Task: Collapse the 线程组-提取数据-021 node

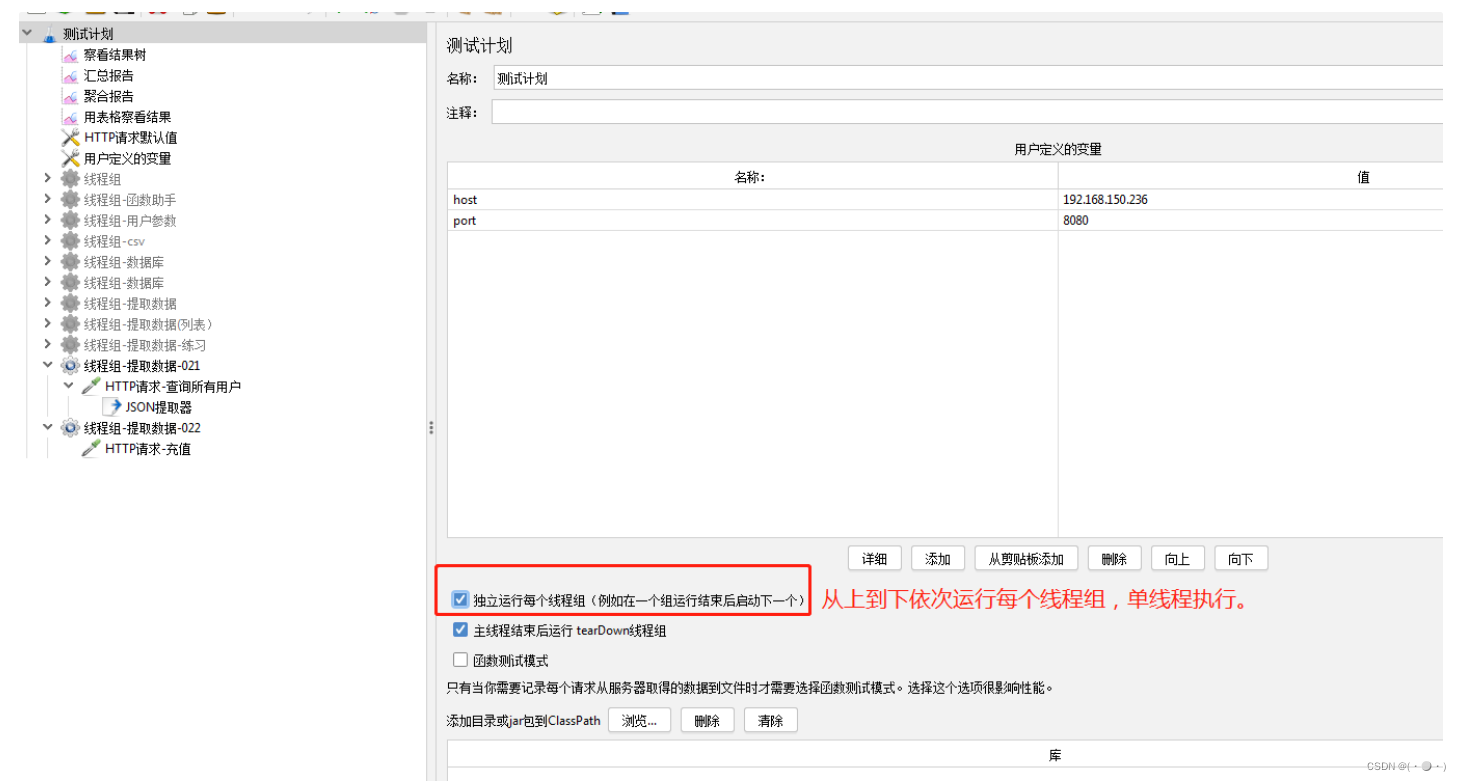Action: pos(47,365)
